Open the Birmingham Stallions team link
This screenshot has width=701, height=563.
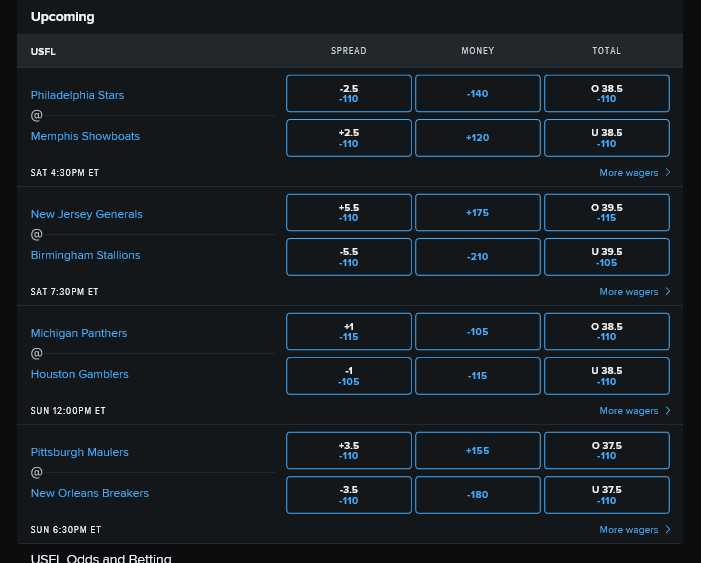click(x=85, y=255)
